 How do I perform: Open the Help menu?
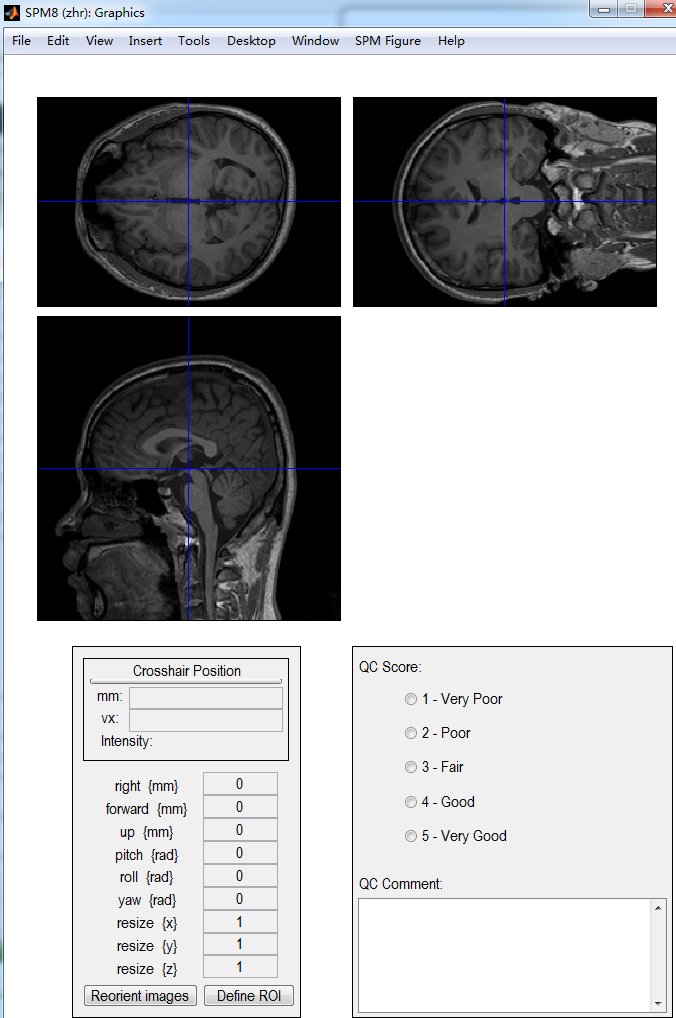click(451, 41)
